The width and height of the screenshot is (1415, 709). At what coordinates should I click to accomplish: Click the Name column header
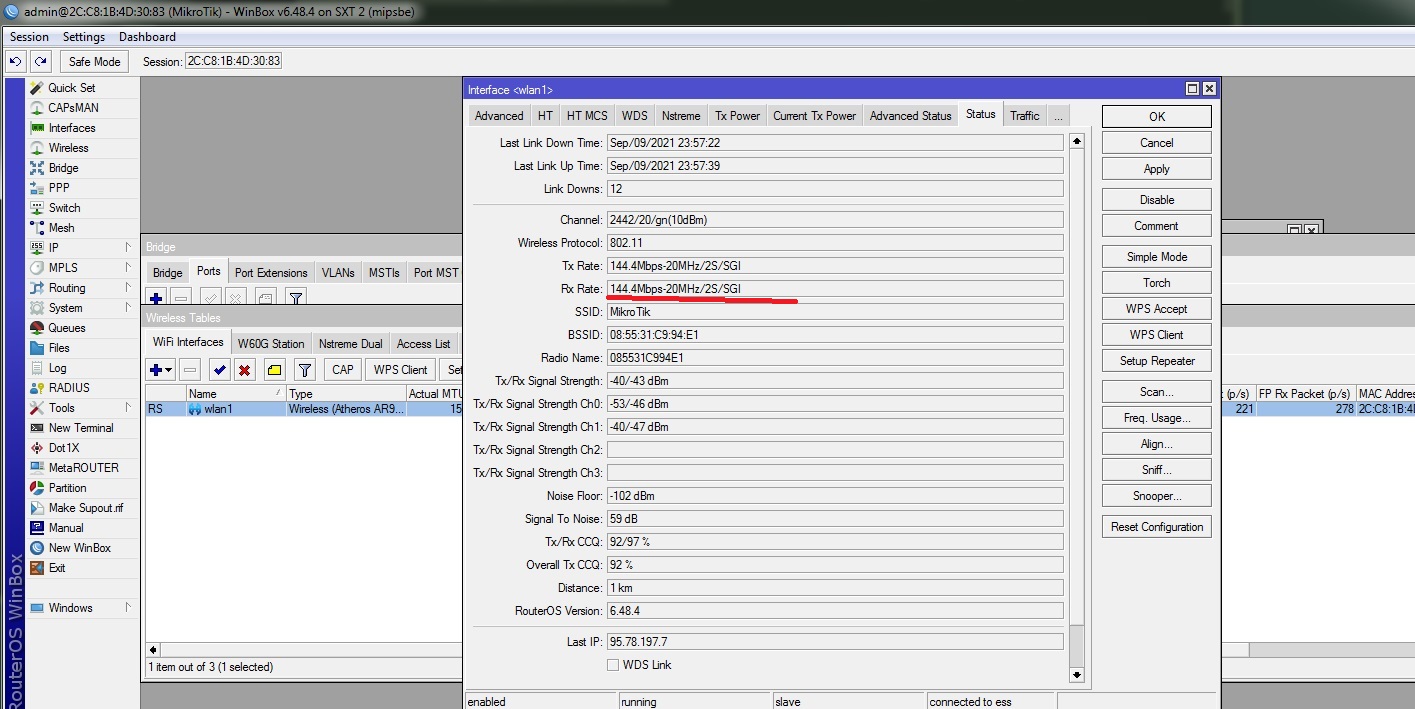(236, 394)
